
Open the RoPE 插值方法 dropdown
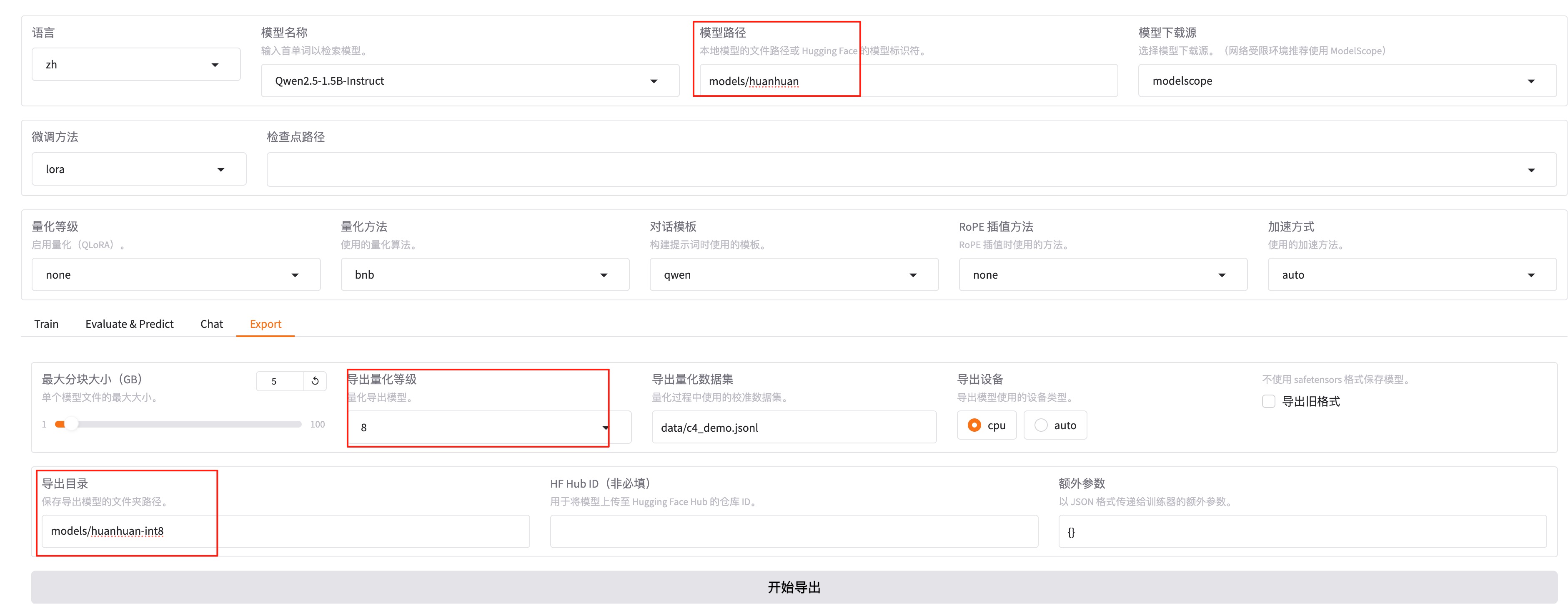pyautogui.click(x=1103, y=274)
